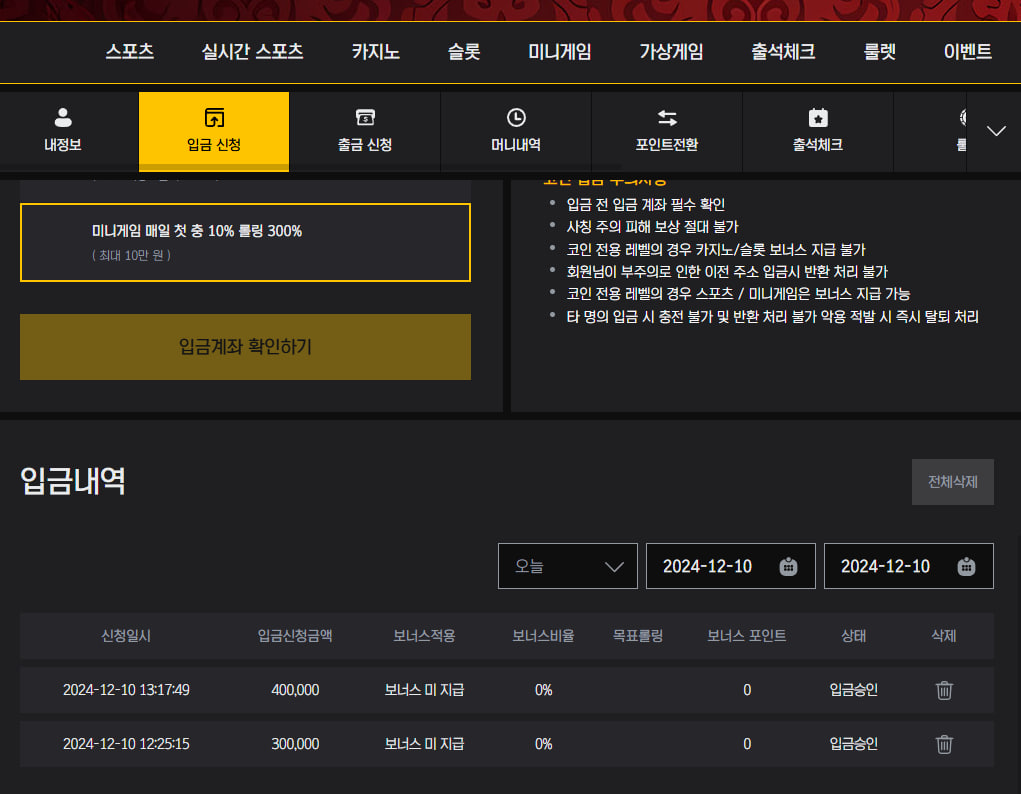Click the 내정보 person icon

pos(63,117)
